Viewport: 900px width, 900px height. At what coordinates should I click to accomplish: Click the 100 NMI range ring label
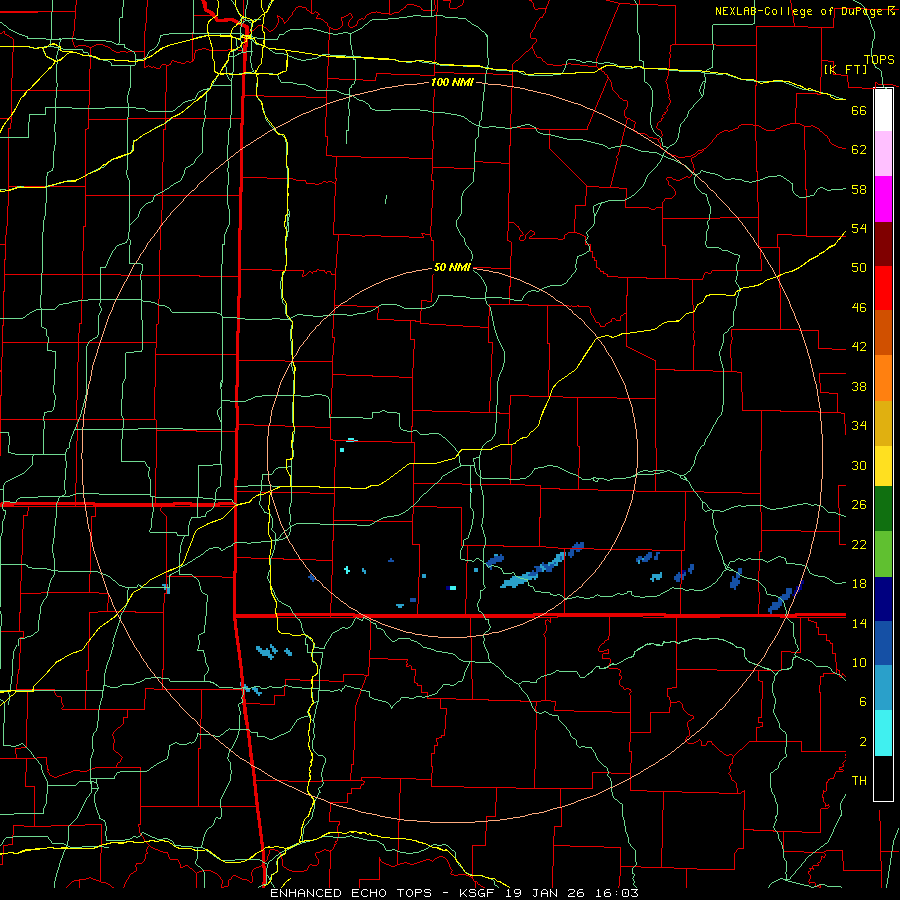click(452, 82)
